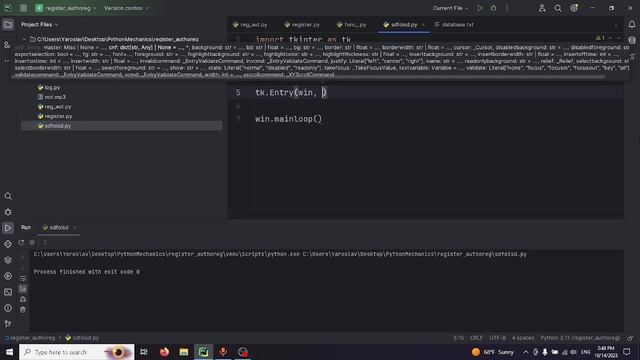Run the current file with the play icon

[x=480, y=8]
